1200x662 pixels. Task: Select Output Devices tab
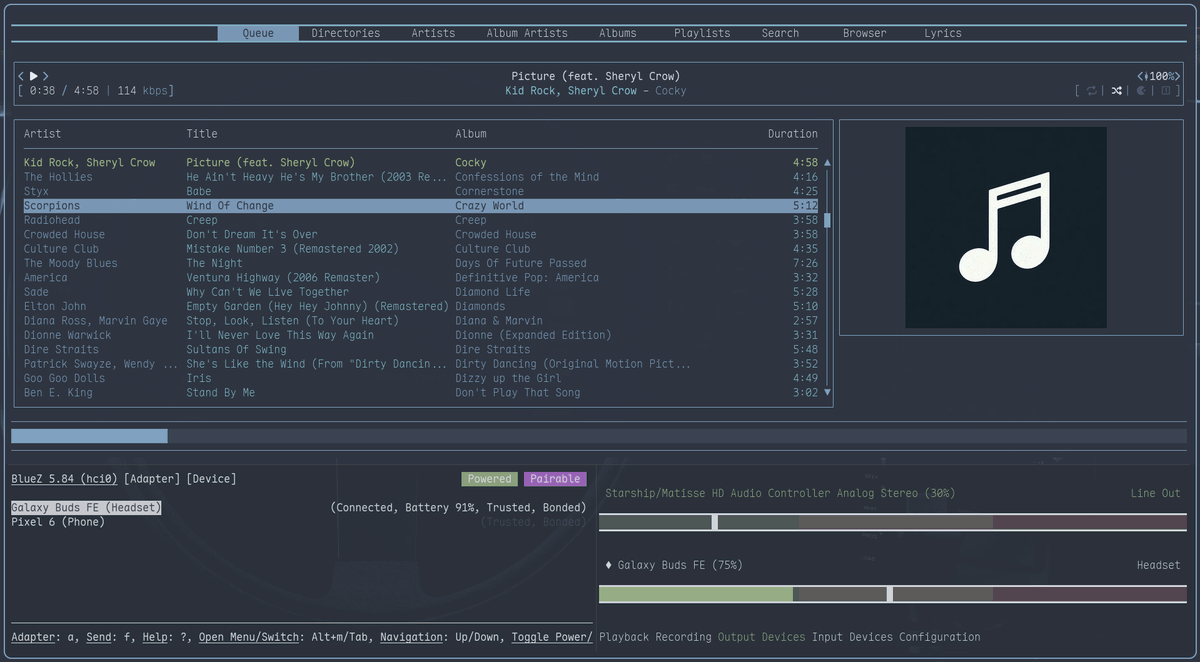761,637
